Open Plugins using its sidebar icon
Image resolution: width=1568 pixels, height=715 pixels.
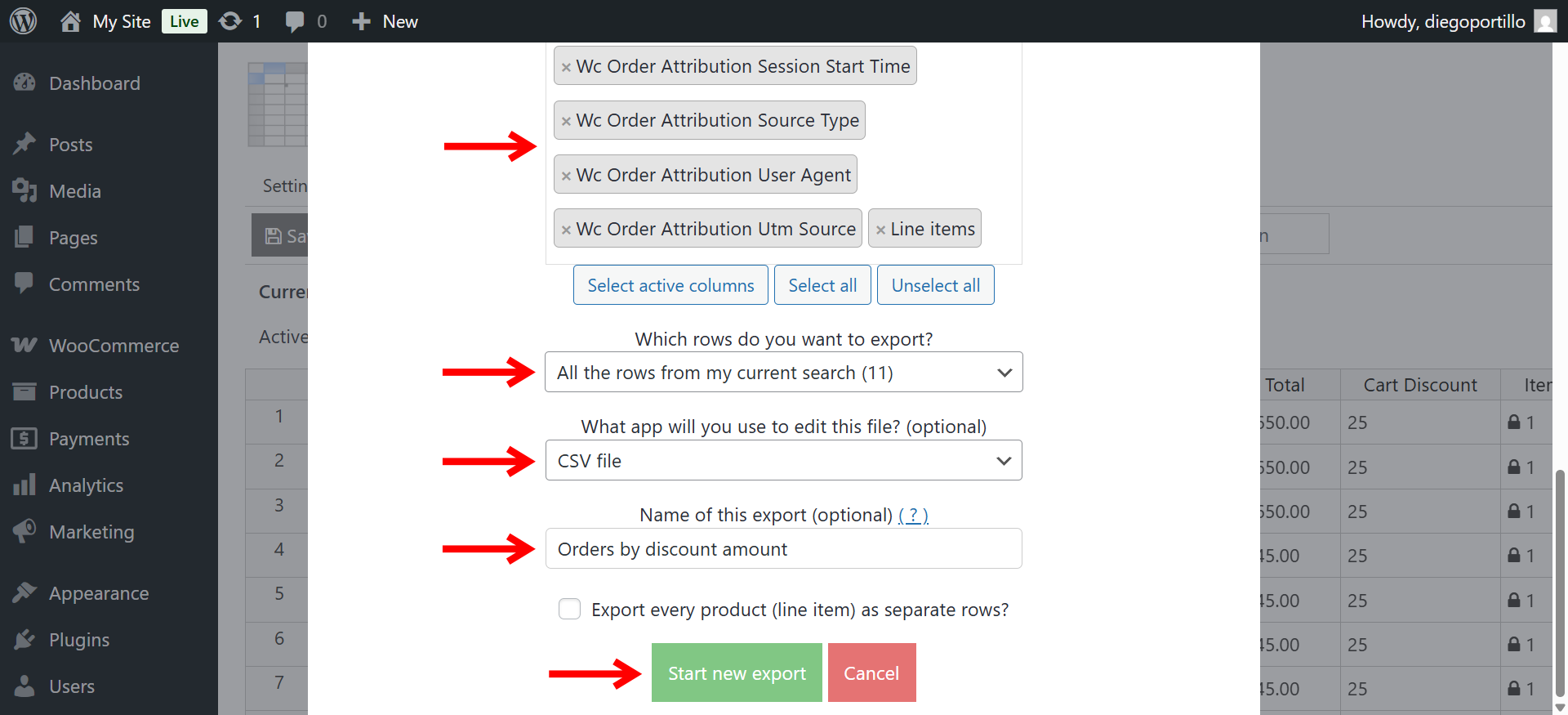click(x=25, y=639)
